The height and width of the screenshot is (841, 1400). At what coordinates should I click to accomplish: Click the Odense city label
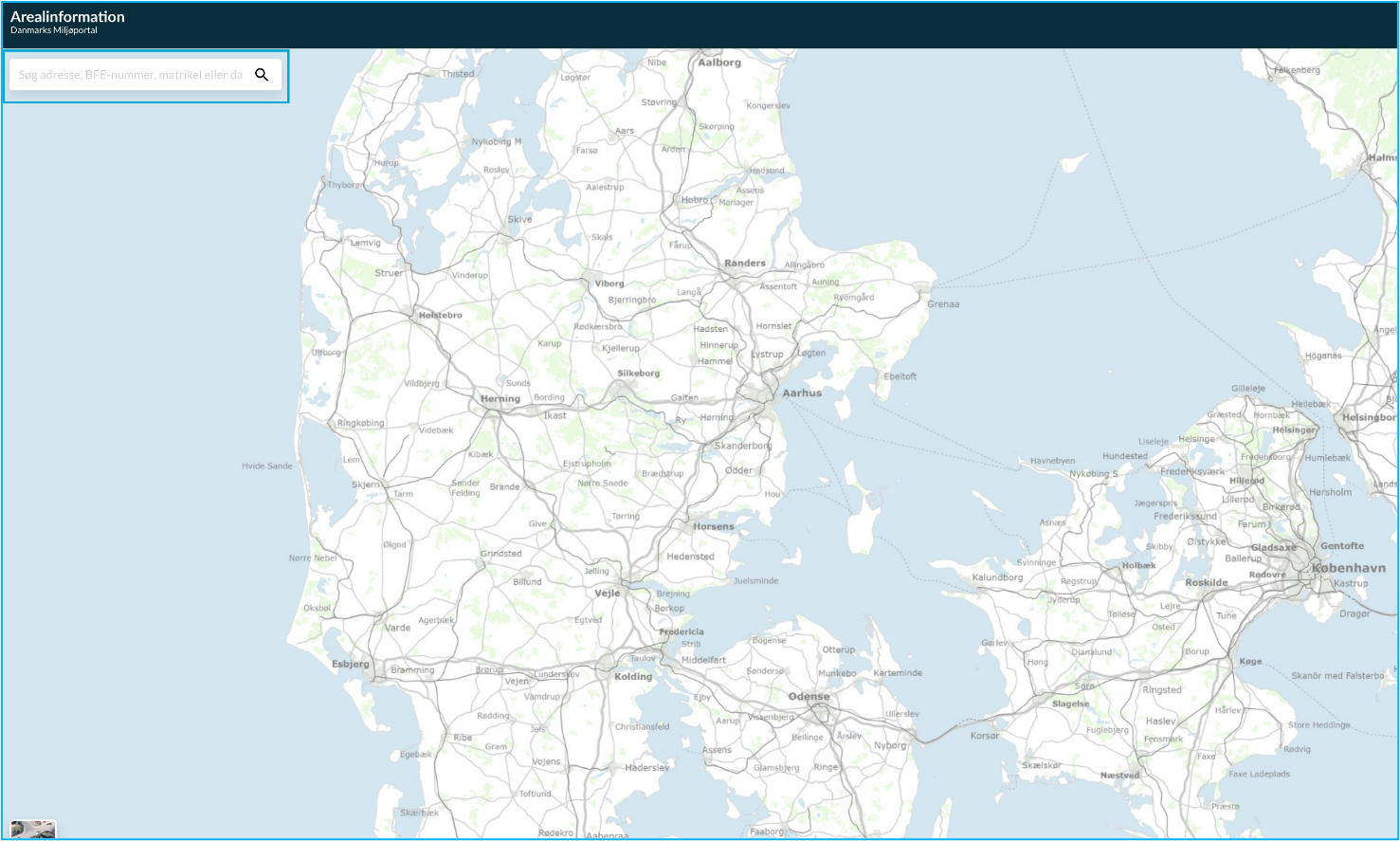pyautogui.click(x=808, y=695)
